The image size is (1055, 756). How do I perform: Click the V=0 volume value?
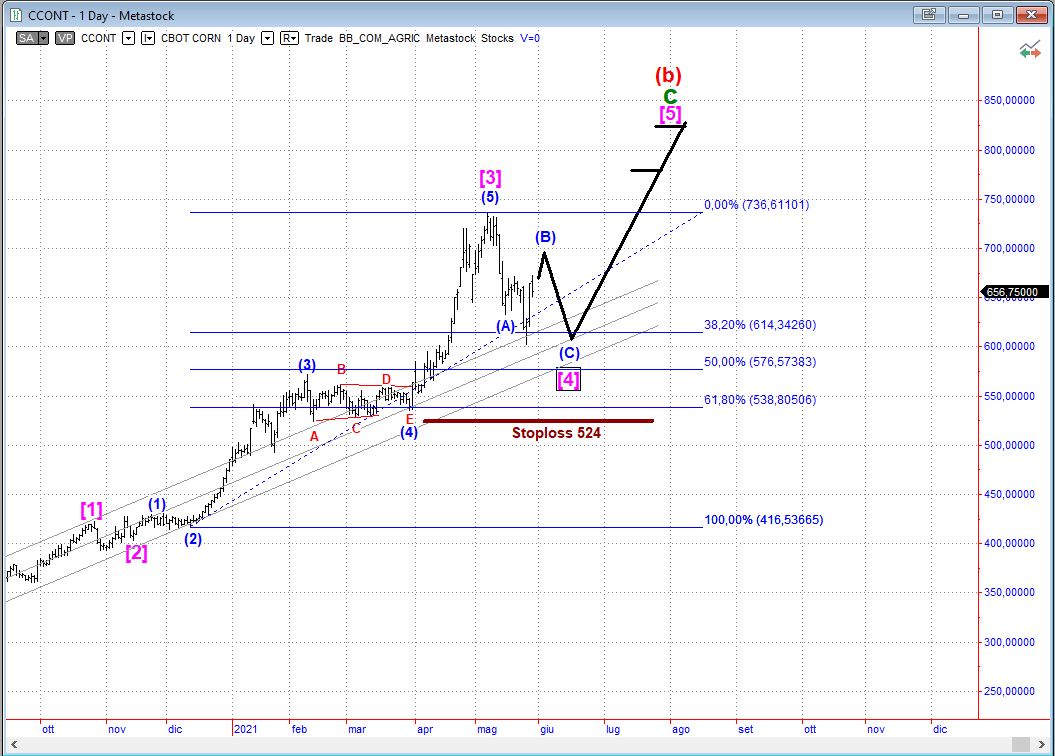click(530, 38)
